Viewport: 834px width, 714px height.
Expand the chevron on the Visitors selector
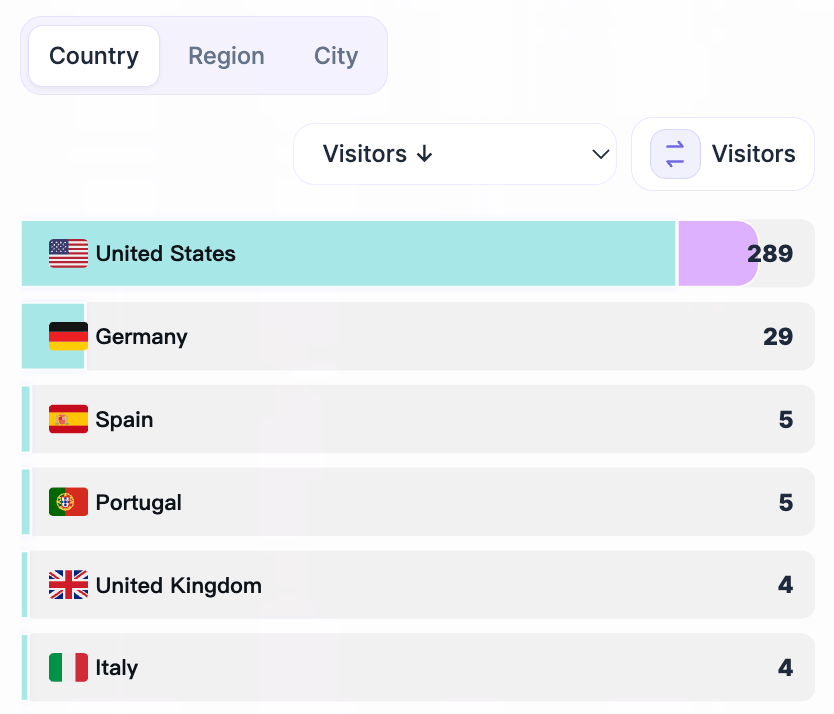599,154
